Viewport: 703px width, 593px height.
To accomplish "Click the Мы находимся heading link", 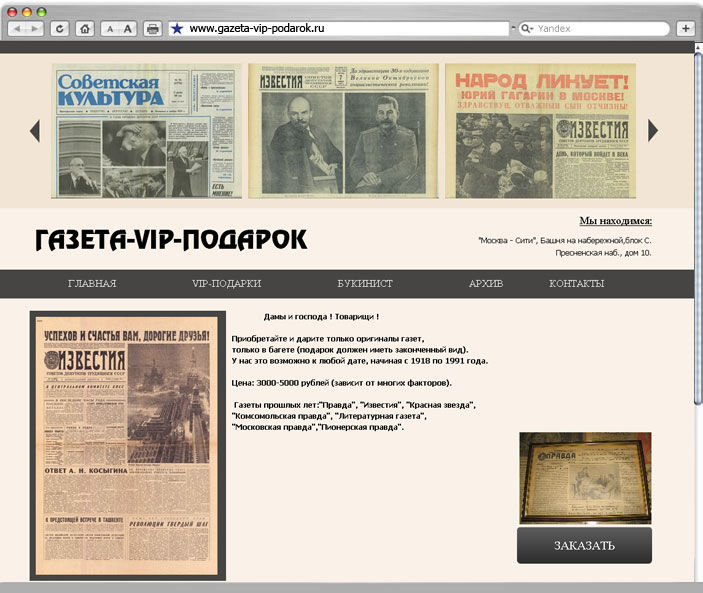I will [x=616, y=221].
